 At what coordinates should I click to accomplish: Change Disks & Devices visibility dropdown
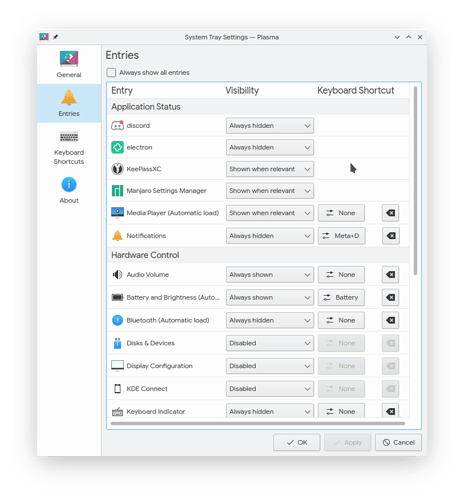(x=270, y=343)
